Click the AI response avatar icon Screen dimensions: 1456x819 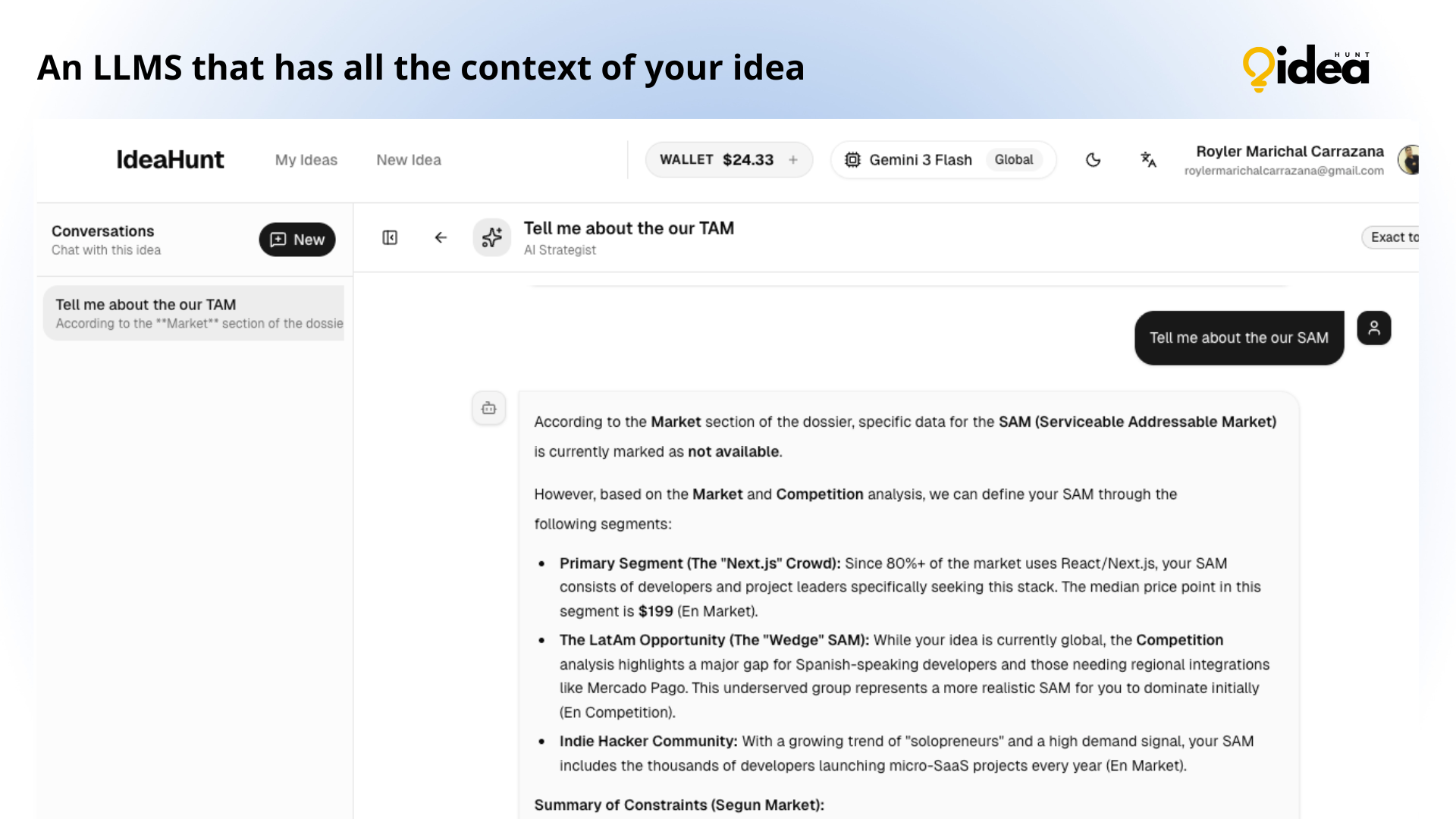(x=488, y=408)
